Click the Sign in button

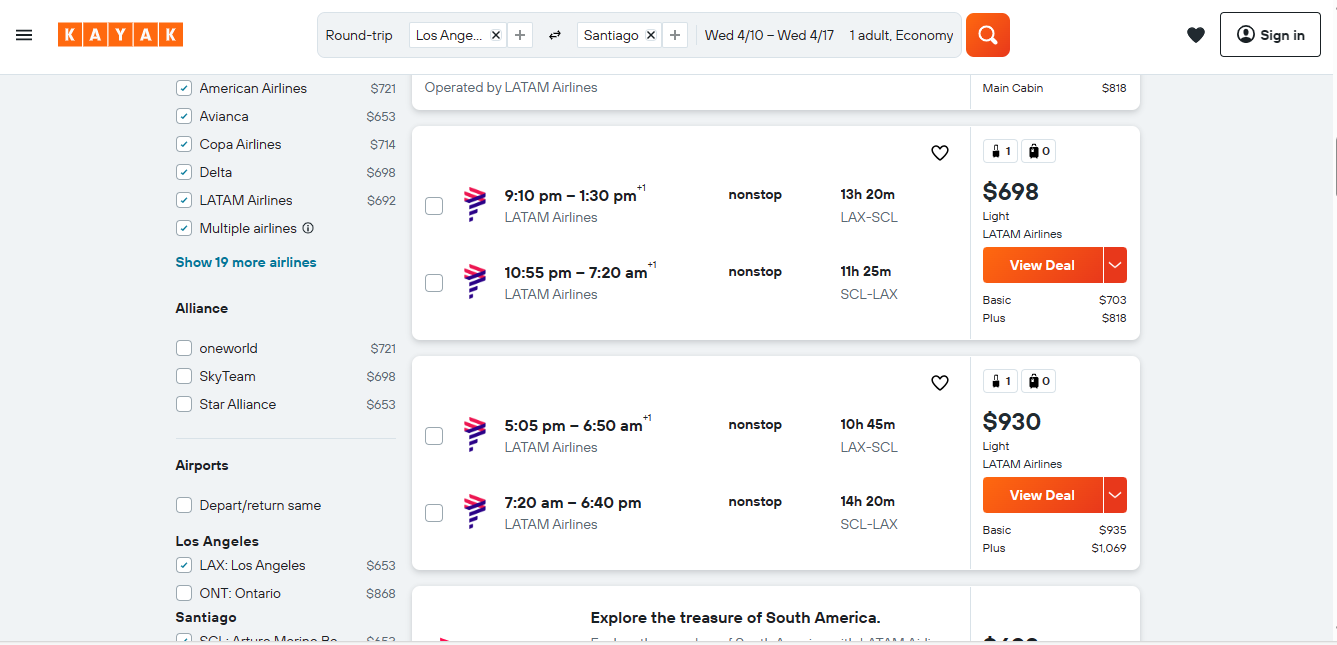coord(1270,35)
